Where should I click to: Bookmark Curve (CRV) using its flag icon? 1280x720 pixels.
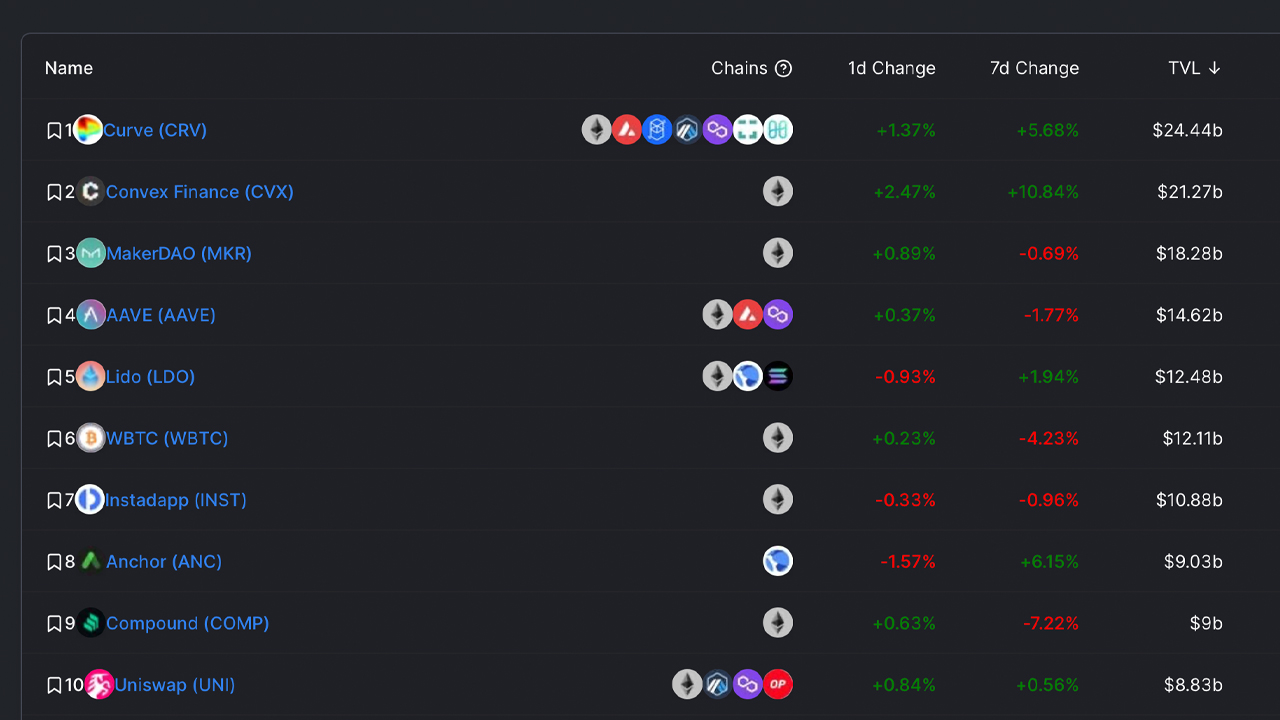click(54, 129)
